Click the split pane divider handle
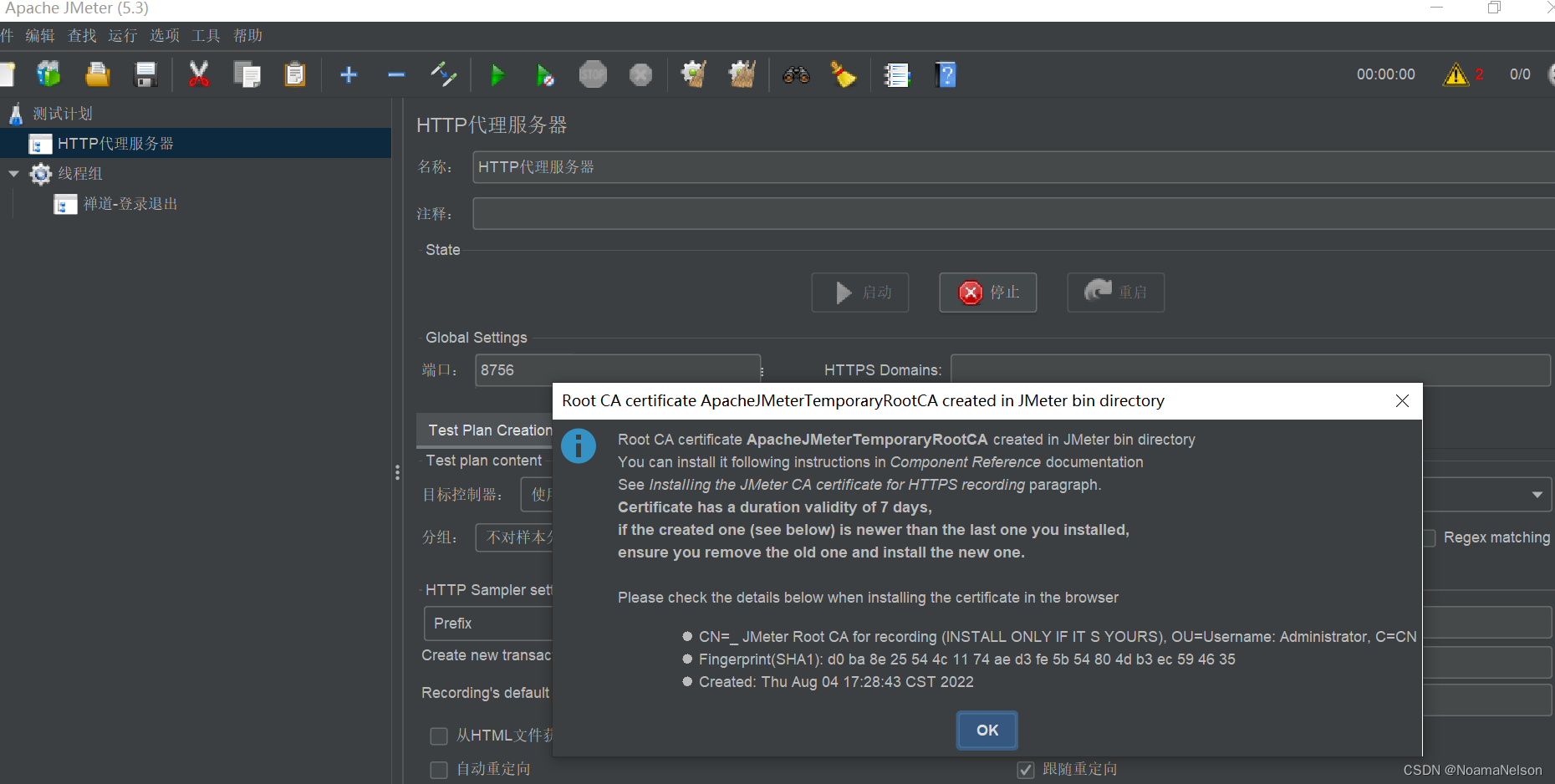The height and width of the screenshot is (784, 1555). 397,472
